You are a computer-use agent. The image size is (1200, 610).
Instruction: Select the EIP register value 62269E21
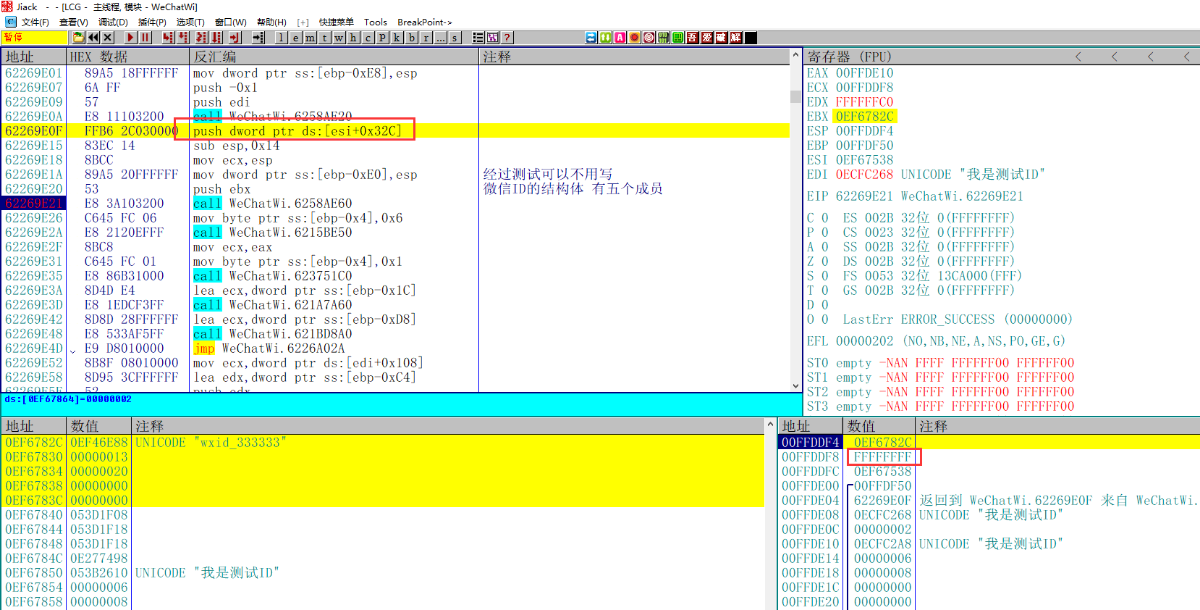tap(865, 196)
